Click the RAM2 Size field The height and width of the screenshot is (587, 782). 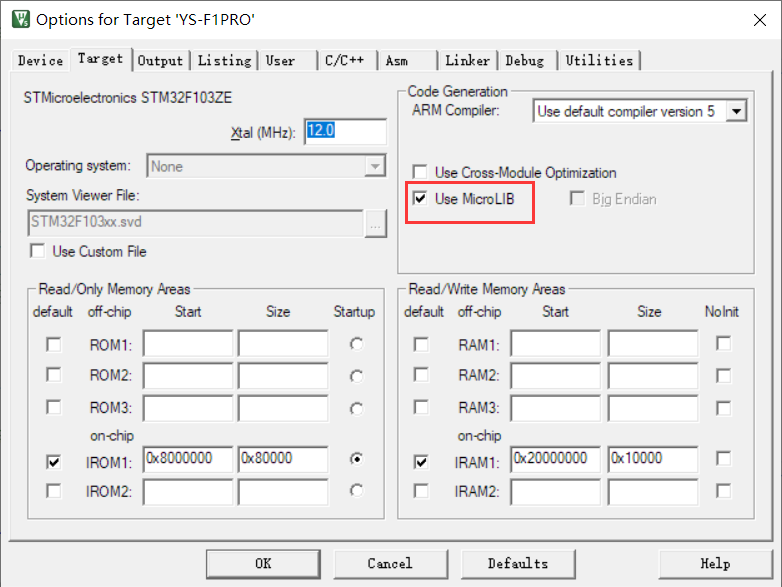click(653, 376)
